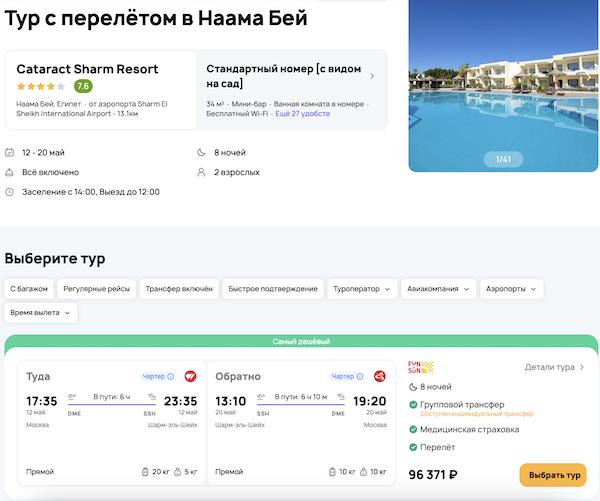Click the green 7.6 hotel rating badge

82,86
